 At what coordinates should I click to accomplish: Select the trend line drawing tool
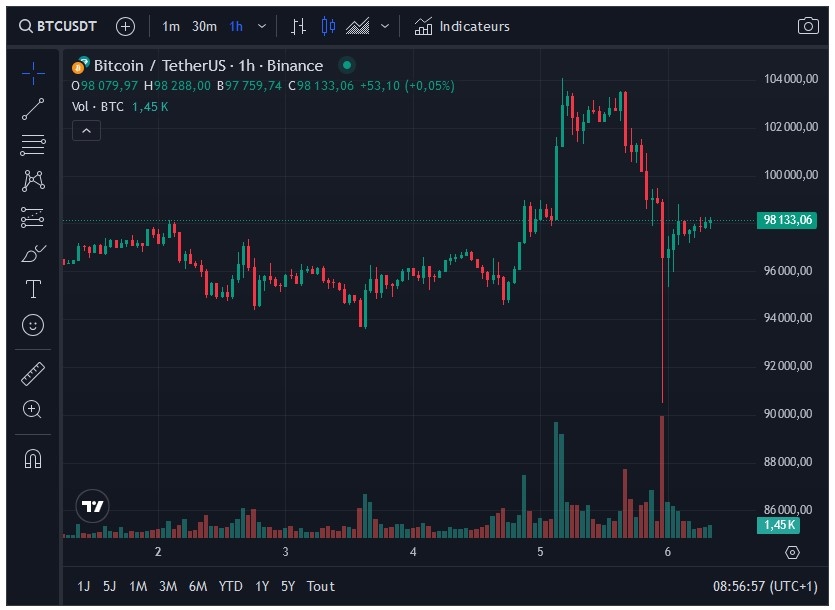click(33, 109)
